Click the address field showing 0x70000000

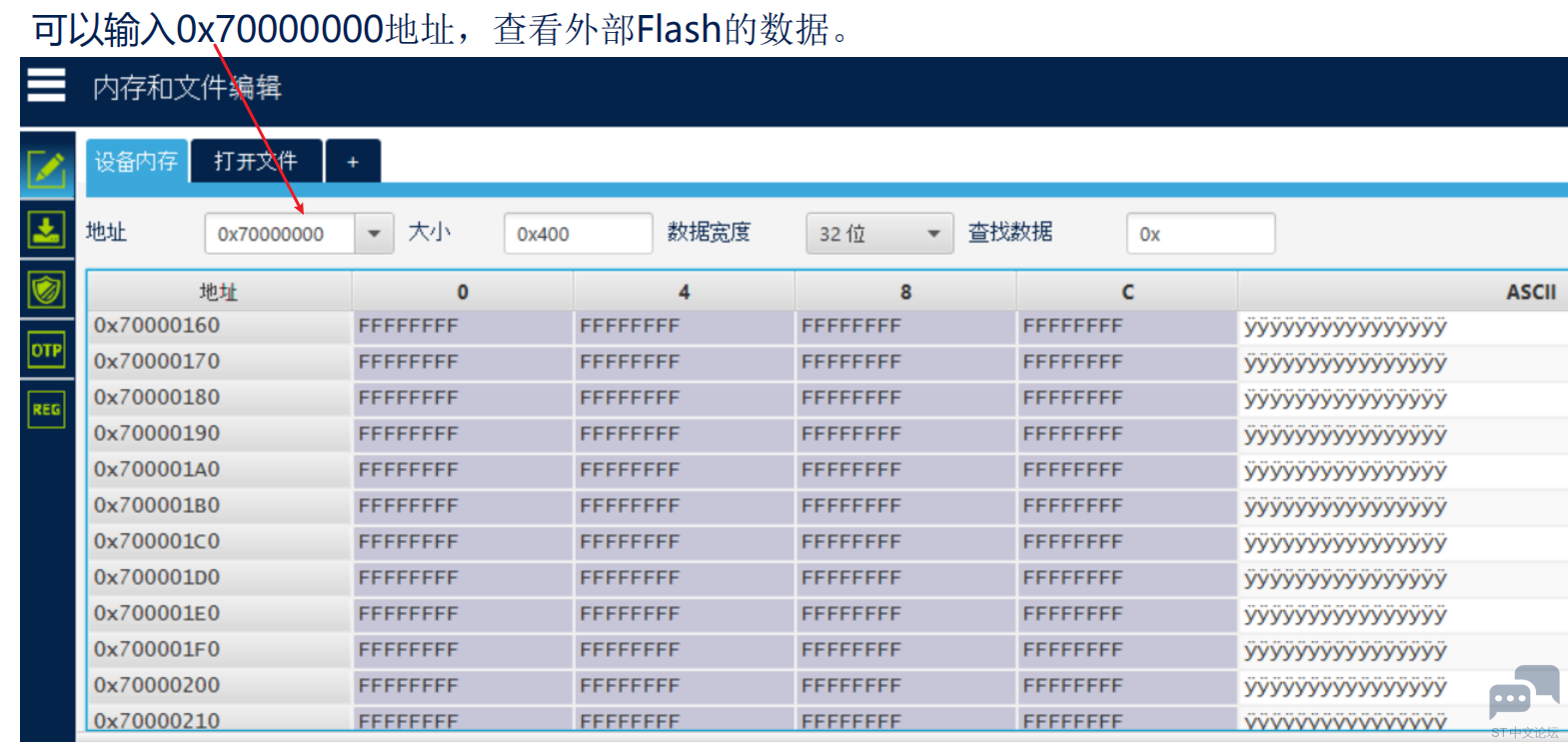click(279, 234)
